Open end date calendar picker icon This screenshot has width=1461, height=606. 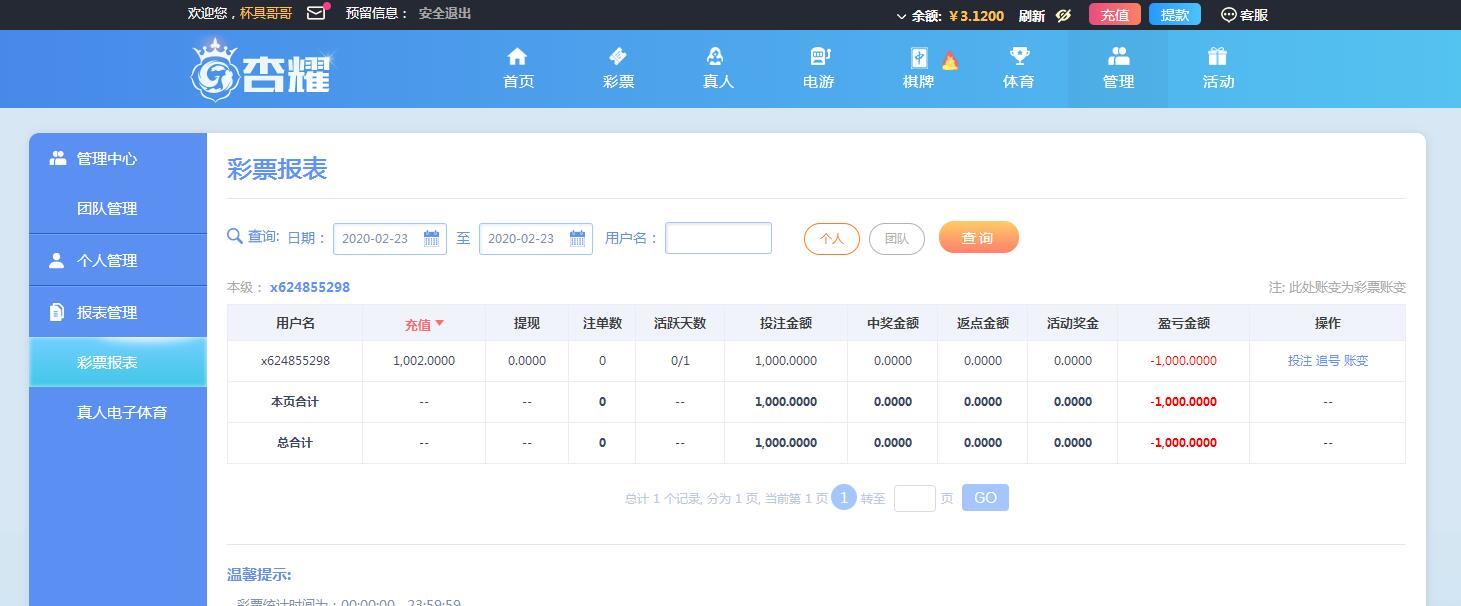577,238
